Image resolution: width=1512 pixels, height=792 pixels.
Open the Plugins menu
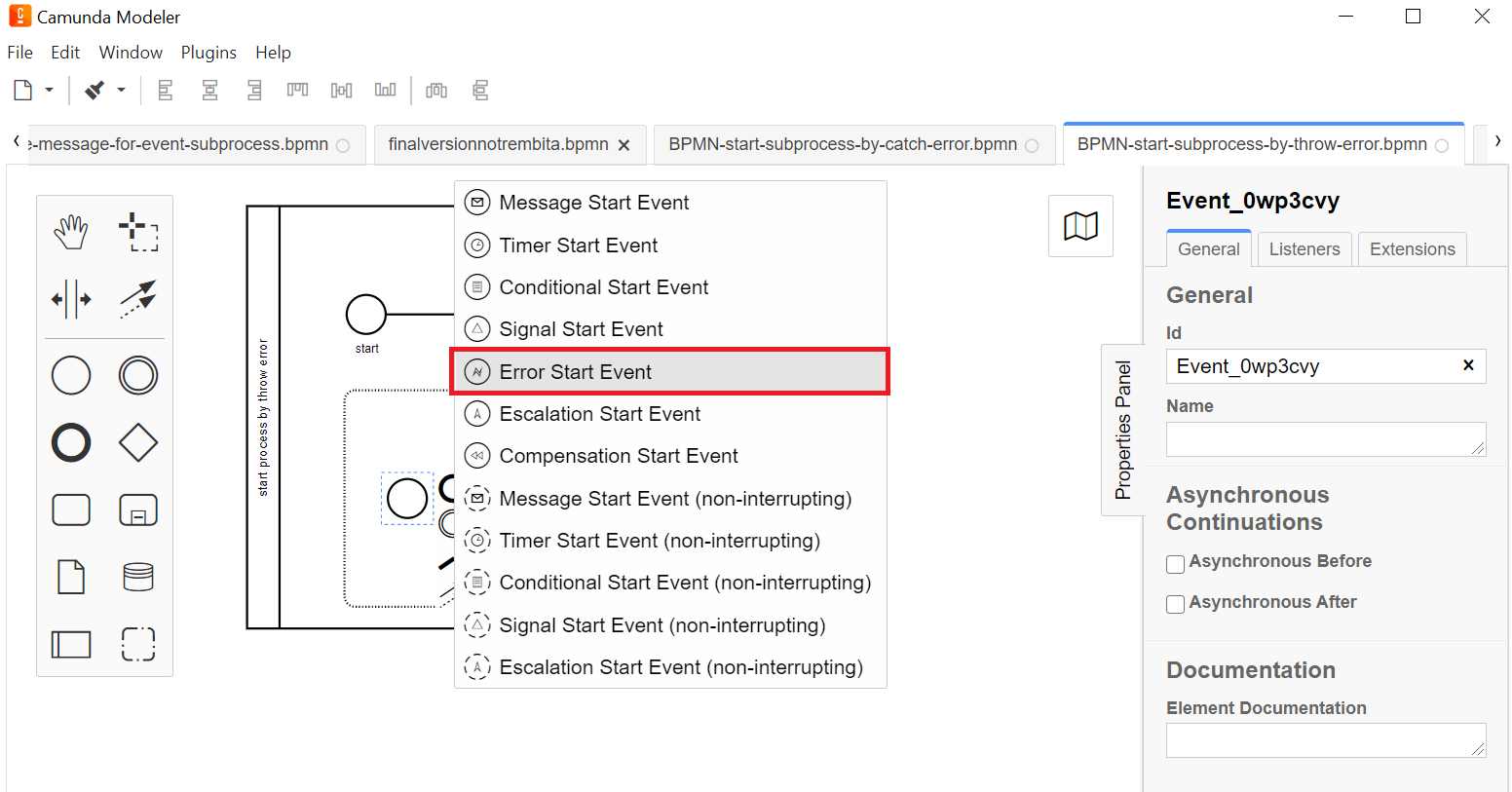(208, 53)
